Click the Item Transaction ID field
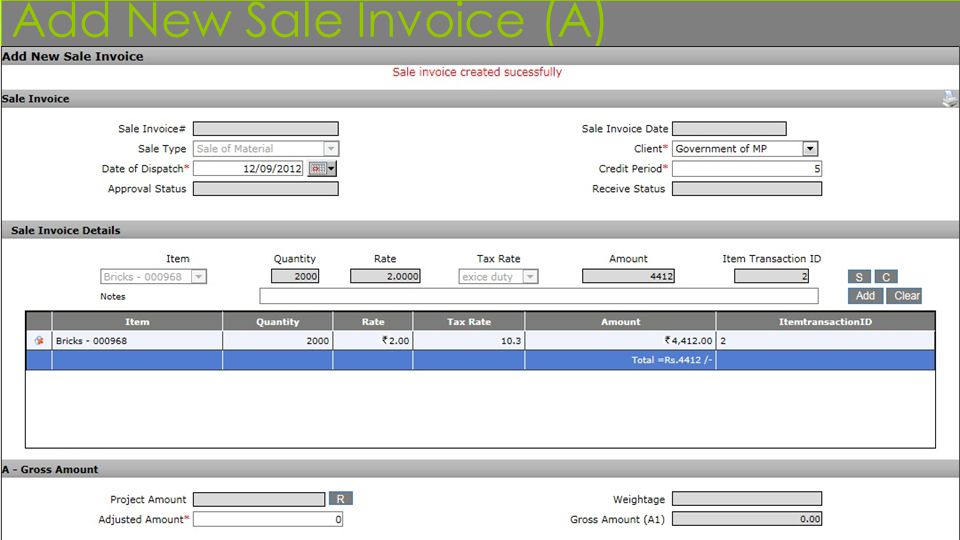Viewport: 960px width, 540px height. (771, 276)
